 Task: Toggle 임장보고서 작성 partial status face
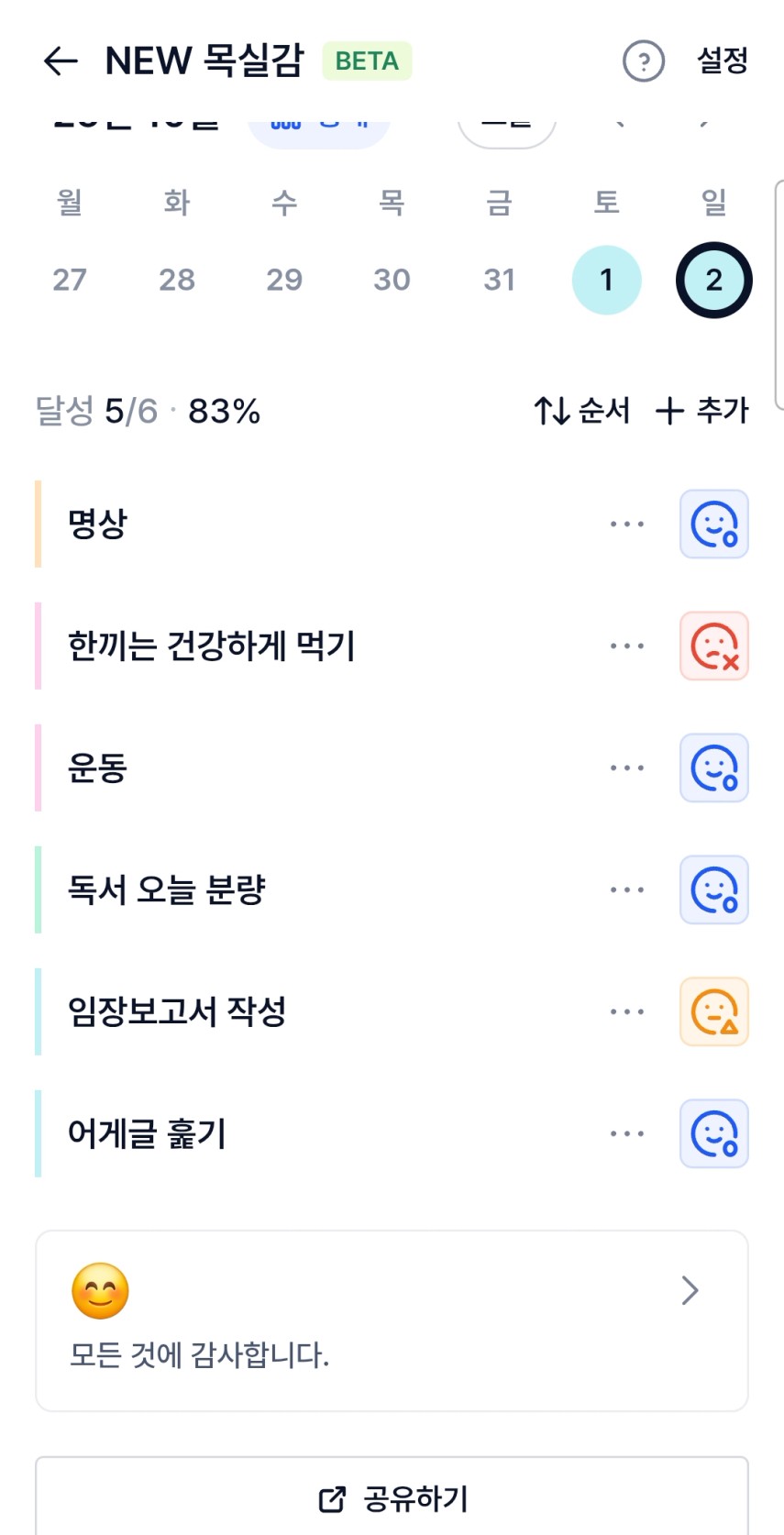pyautogui.click(x=713, y=1012)
